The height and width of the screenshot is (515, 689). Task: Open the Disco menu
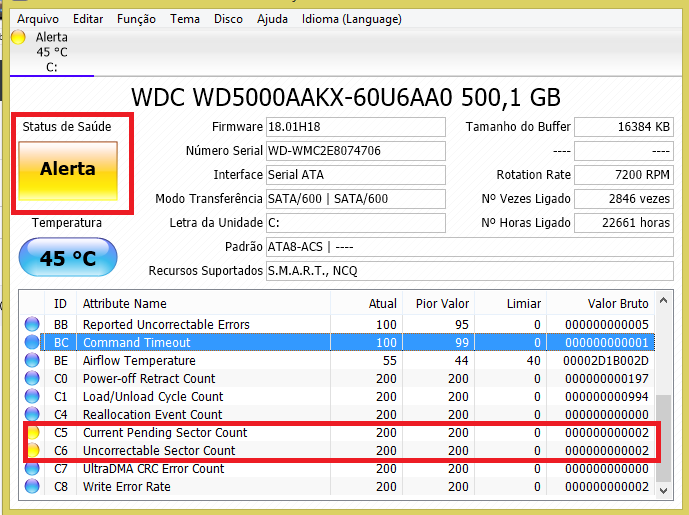coord(228,19)
